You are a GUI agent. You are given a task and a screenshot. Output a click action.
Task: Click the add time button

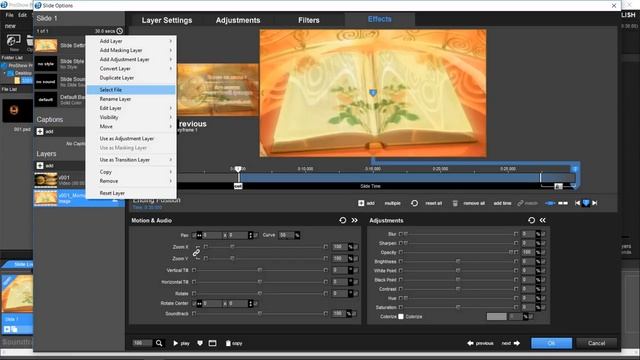click(x=502, y=203)
